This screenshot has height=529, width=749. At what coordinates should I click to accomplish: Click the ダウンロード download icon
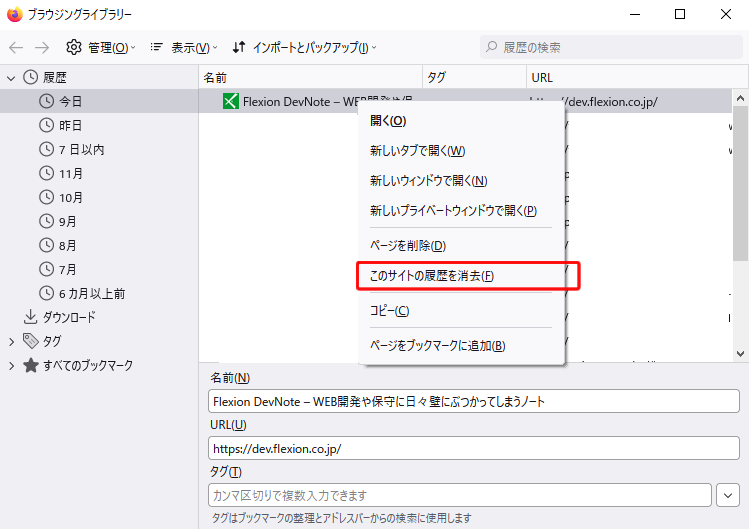click(x=31, y=317)
